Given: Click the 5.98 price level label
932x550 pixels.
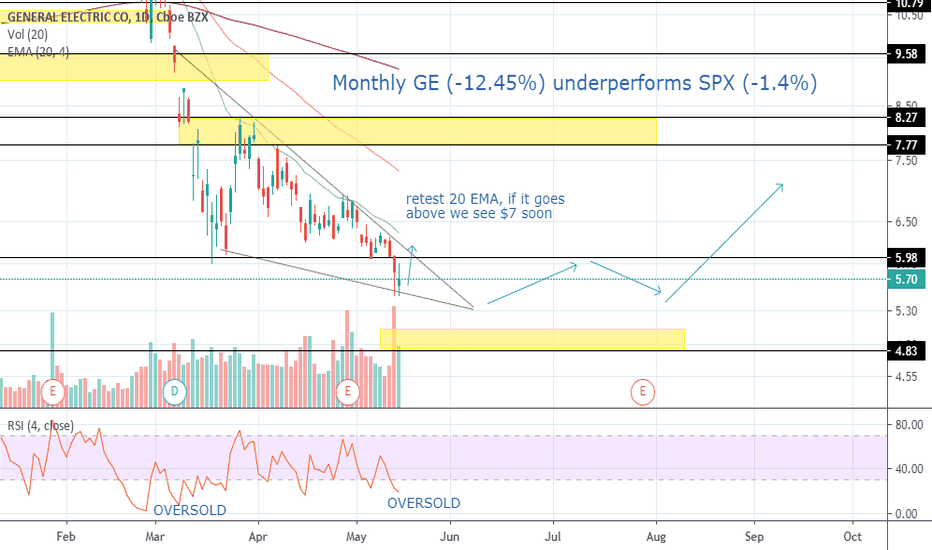Looking at the screenshot, I should tap(906, 258).
